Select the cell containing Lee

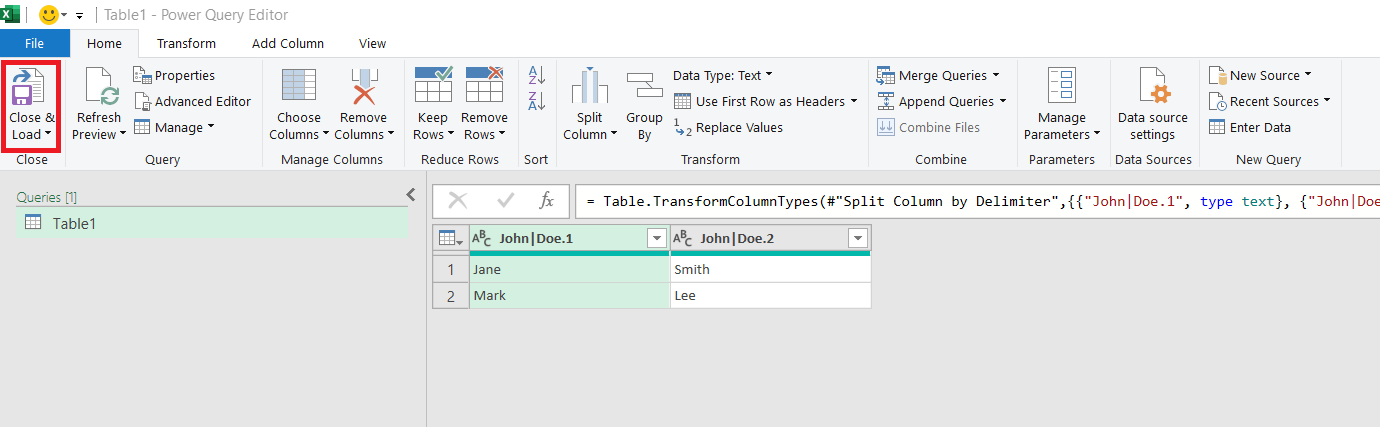tap(771, 295)
